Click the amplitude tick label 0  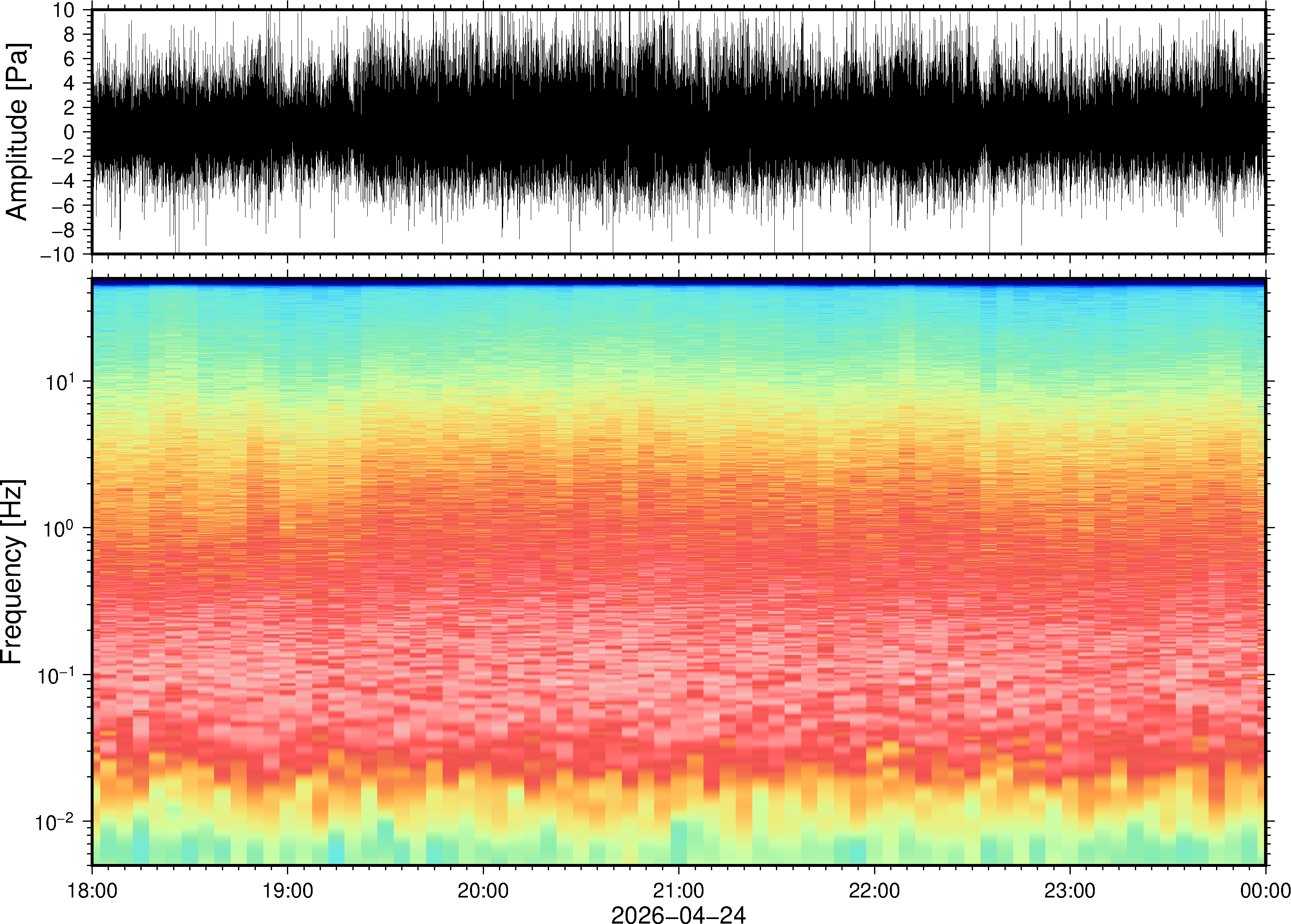70,132
